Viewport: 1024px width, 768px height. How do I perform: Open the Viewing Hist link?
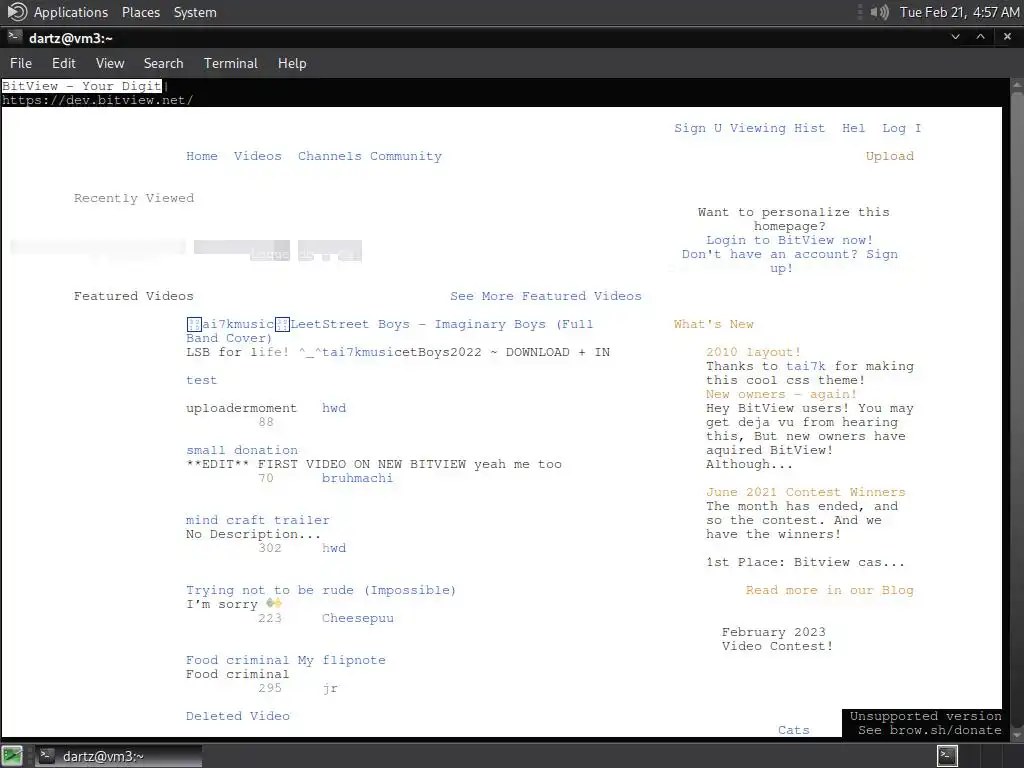(x=777, y=128)
